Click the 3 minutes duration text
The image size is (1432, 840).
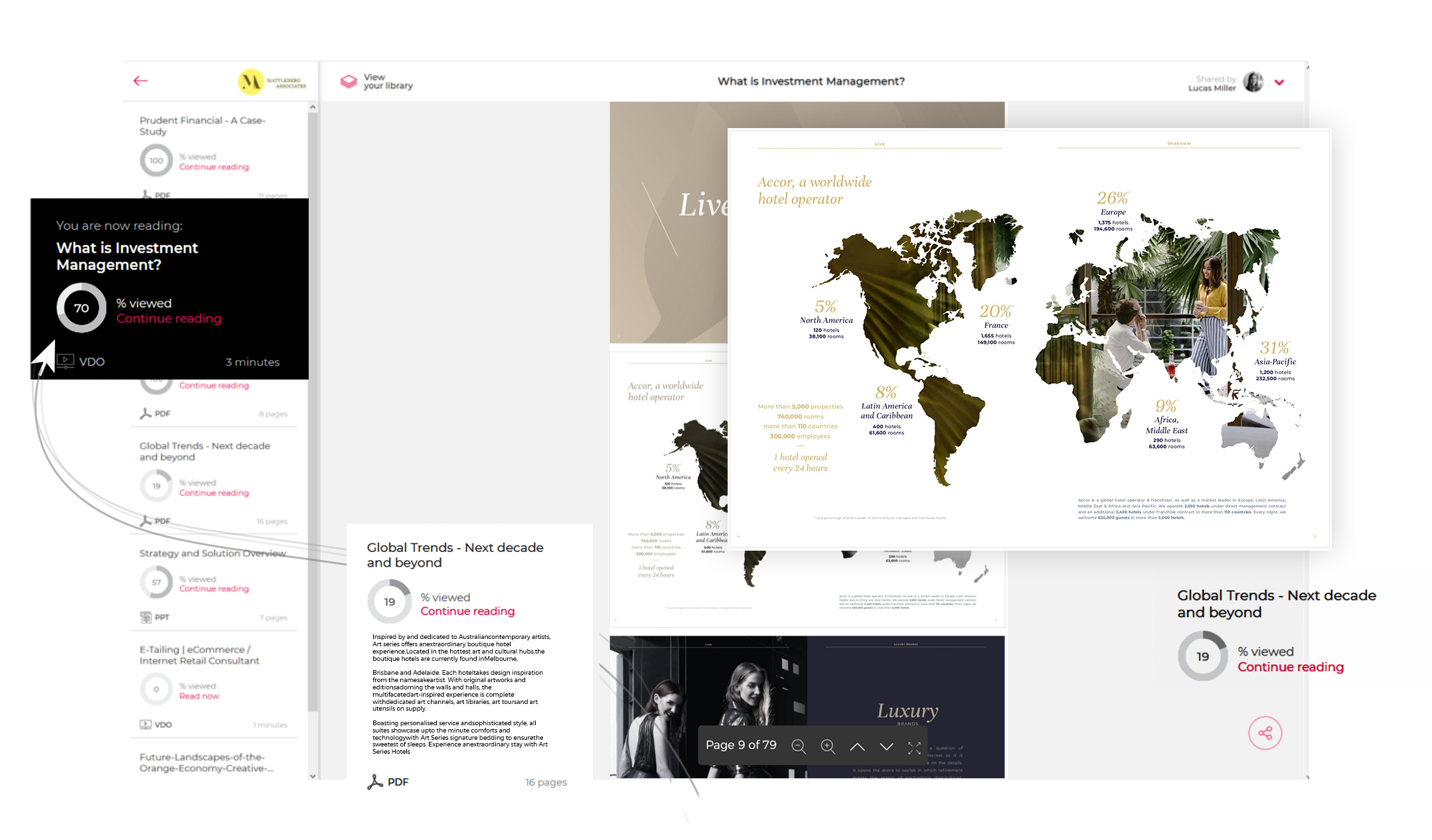pyautogui.click(x=252, y=362)
